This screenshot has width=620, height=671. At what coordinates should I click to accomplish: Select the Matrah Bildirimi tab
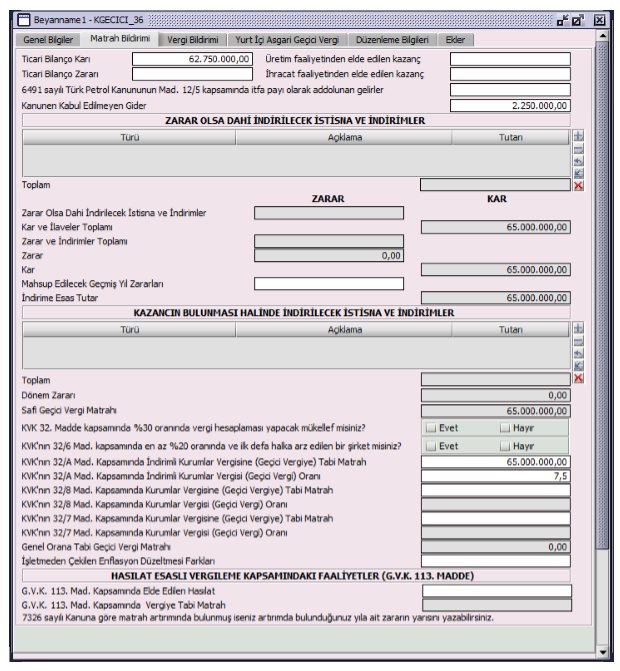click(x=120, y=39)
